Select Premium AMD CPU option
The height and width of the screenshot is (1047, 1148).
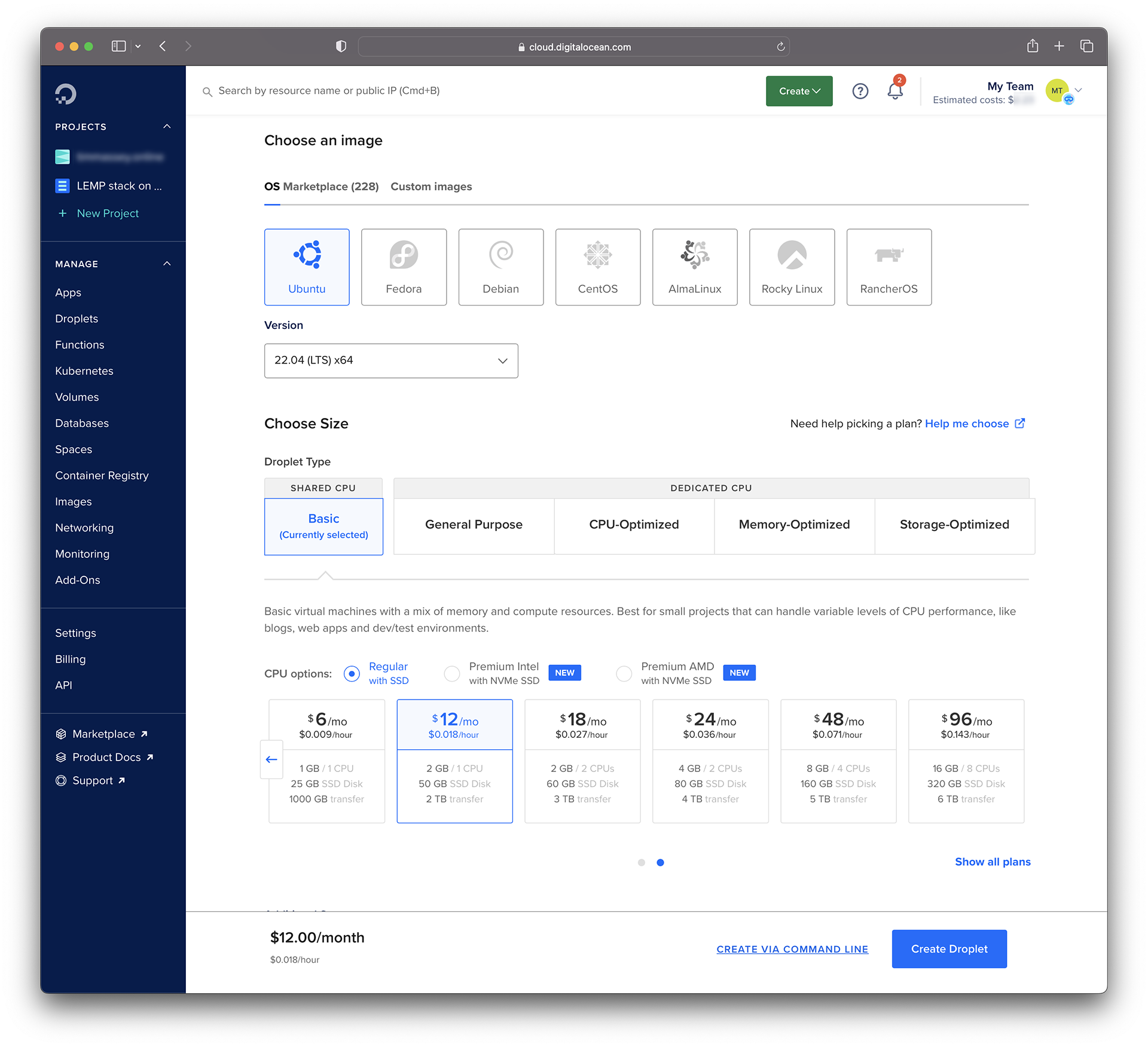point(624,674)
